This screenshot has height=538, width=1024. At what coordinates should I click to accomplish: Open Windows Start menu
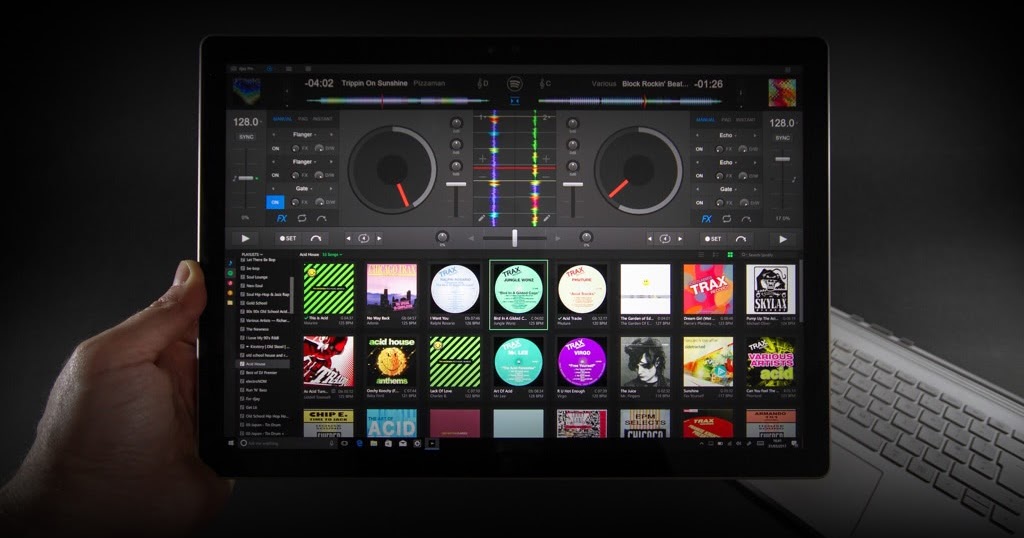231,443
